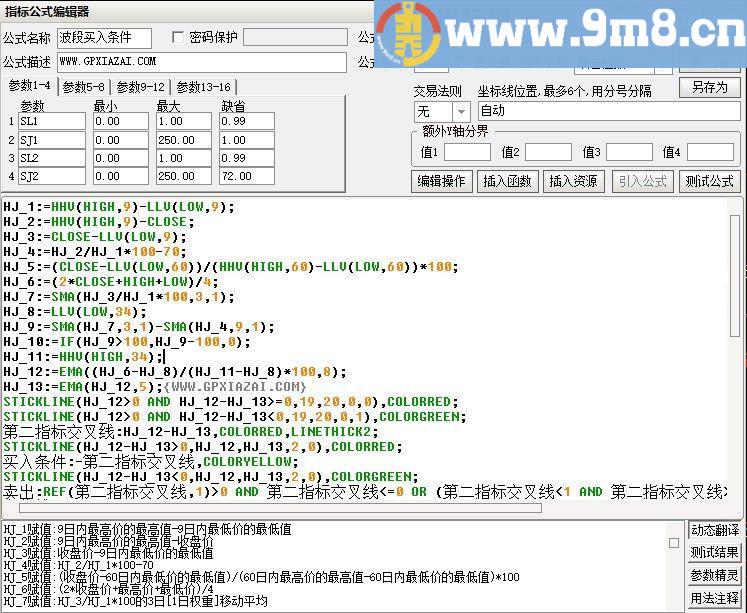747x613 pixels.
Task: Click the 公式名称 input field
Action: 104,38
